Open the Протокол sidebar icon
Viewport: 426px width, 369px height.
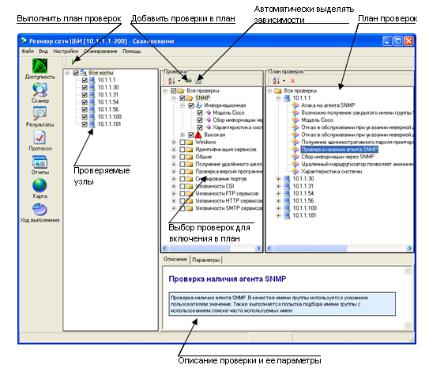click(40, 137)
